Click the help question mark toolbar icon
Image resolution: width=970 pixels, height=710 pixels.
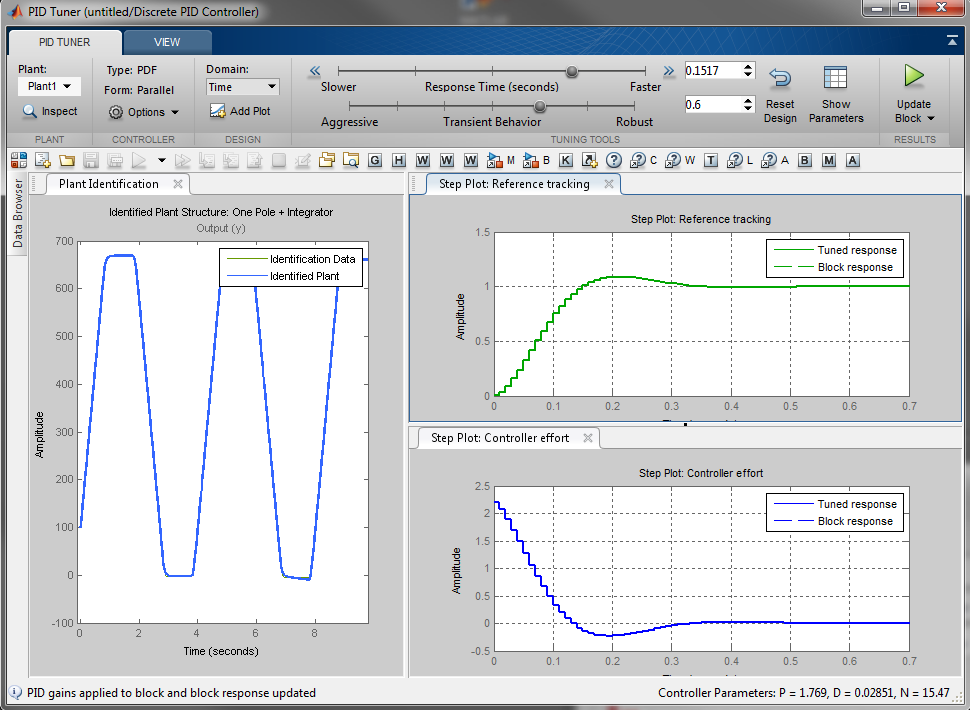coord(613,160)
